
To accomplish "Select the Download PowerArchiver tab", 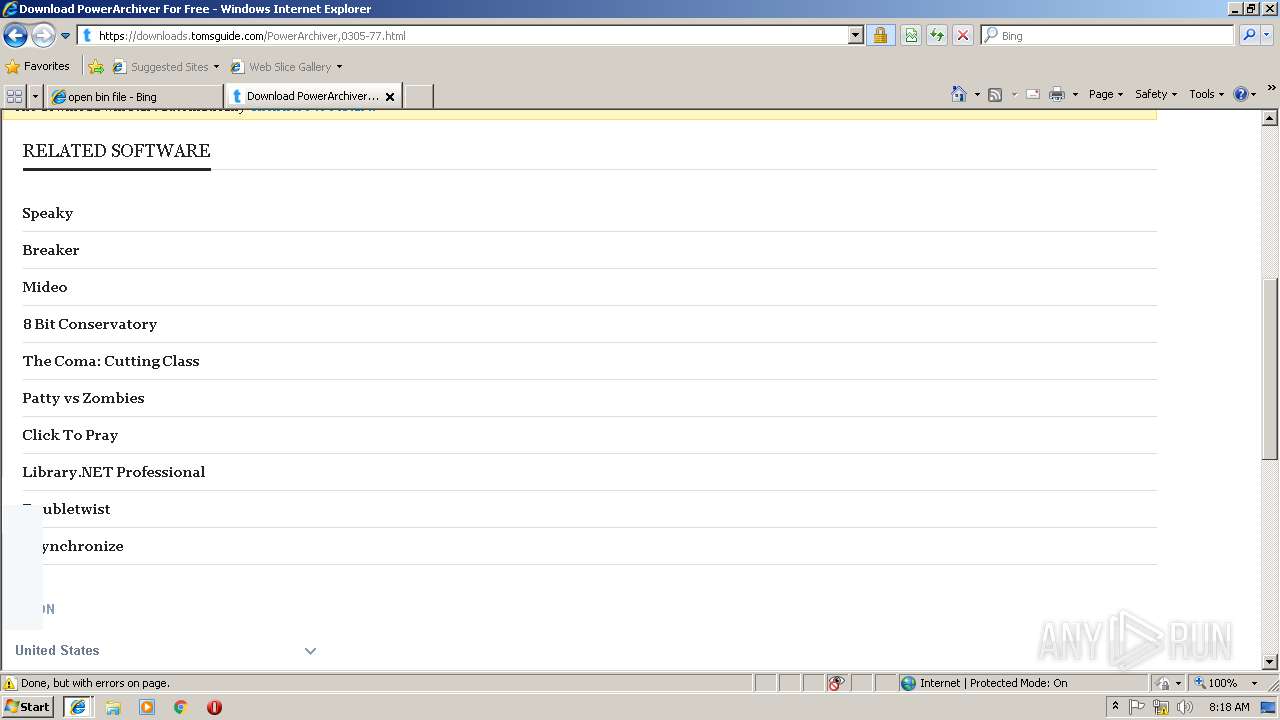I will point(304,96).
